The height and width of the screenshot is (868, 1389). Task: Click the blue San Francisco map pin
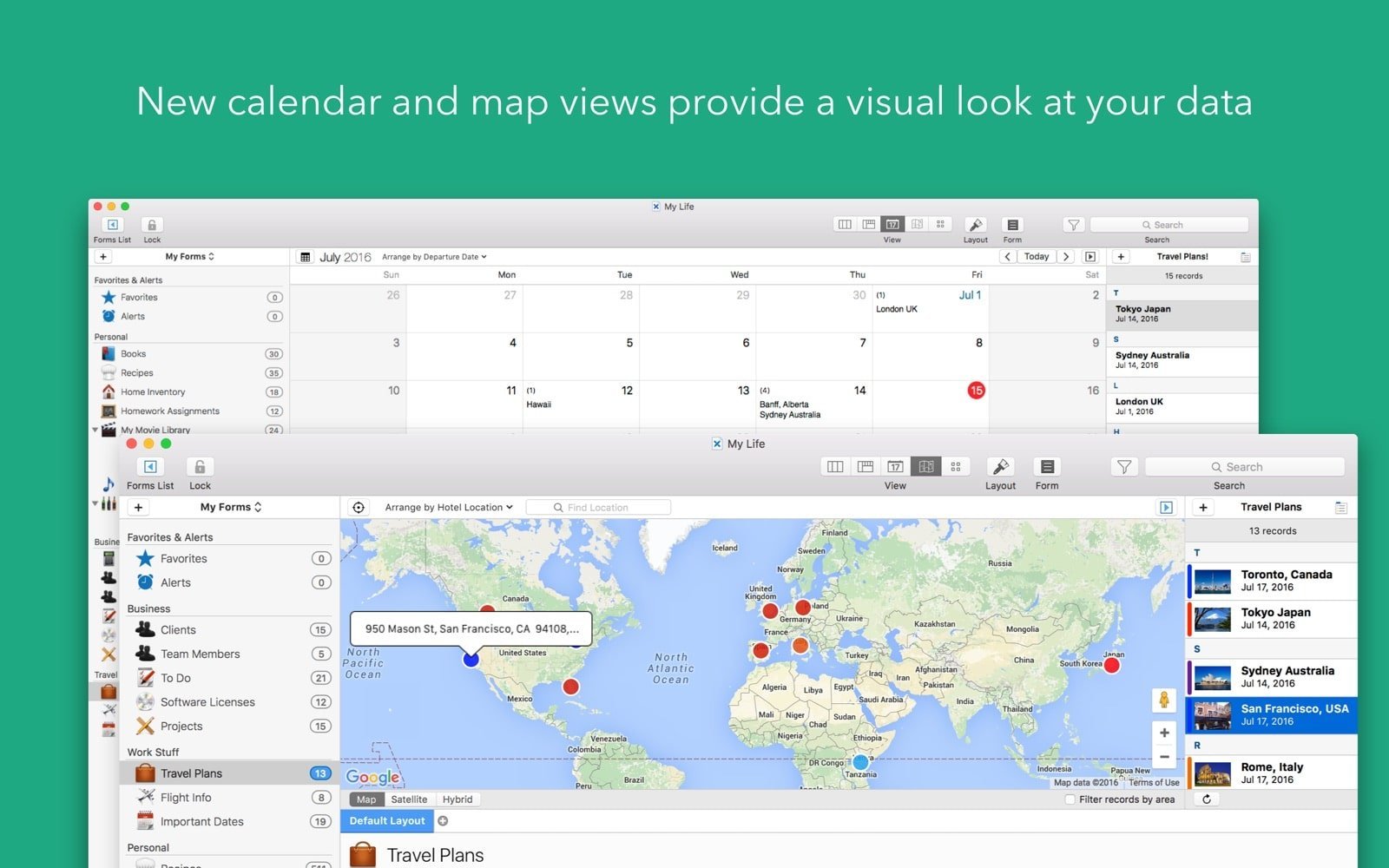tap(471, 660)
